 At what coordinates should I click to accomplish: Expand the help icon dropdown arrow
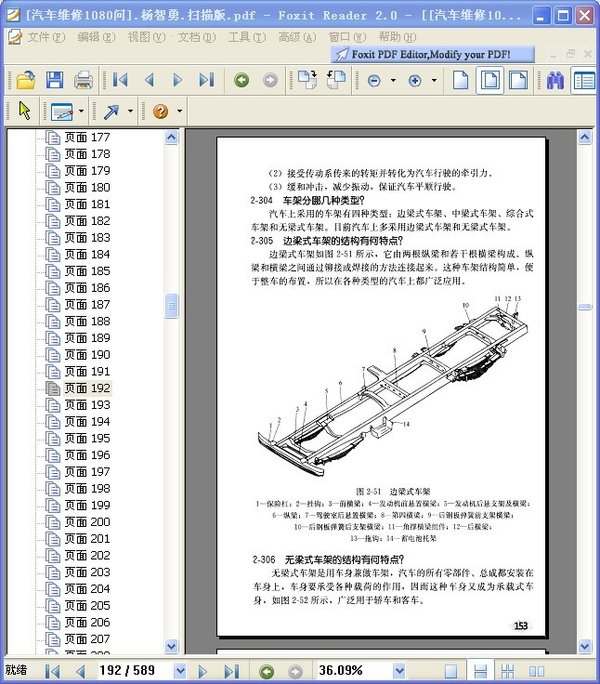179,111
